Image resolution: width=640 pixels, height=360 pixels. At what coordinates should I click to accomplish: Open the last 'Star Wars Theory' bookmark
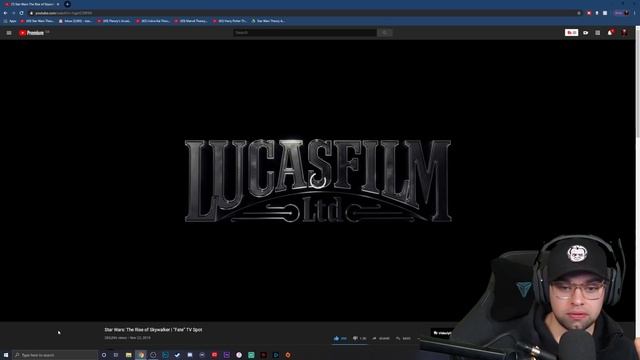[268, 21]
